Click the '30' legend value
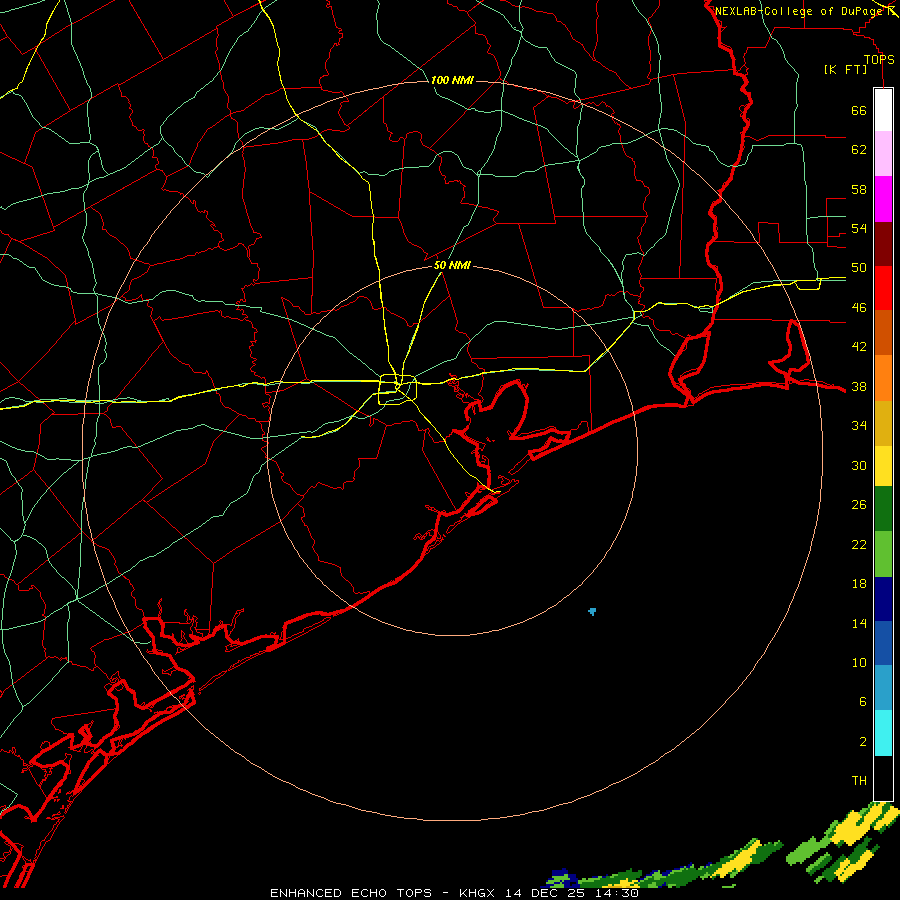900x900 pixels. (859, 465)
